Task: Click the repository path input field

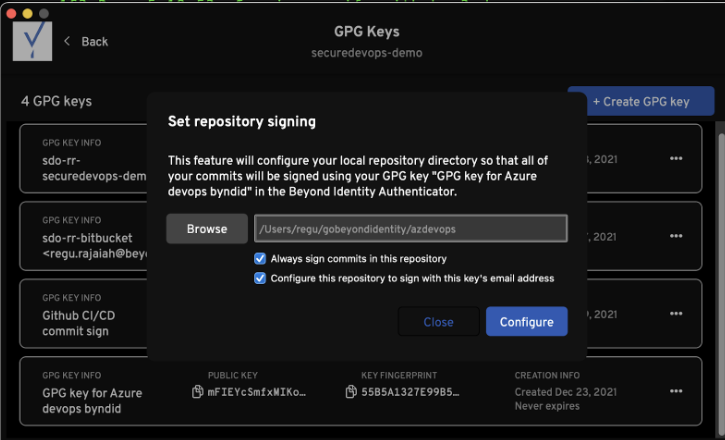Action: (x=411, y=229)
